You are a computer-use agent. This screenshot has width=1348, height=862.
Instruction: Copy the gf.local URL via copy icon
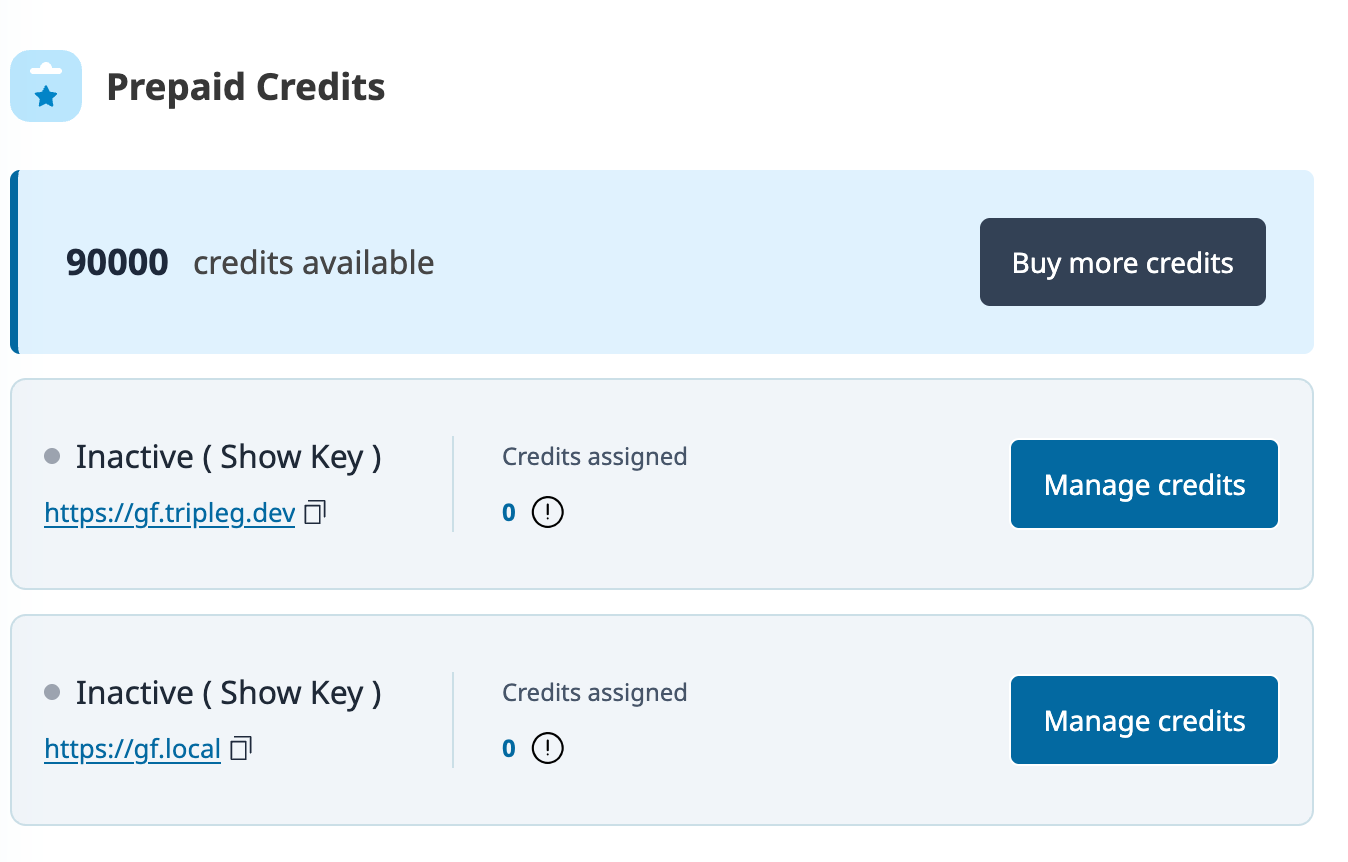pos(241,748)
